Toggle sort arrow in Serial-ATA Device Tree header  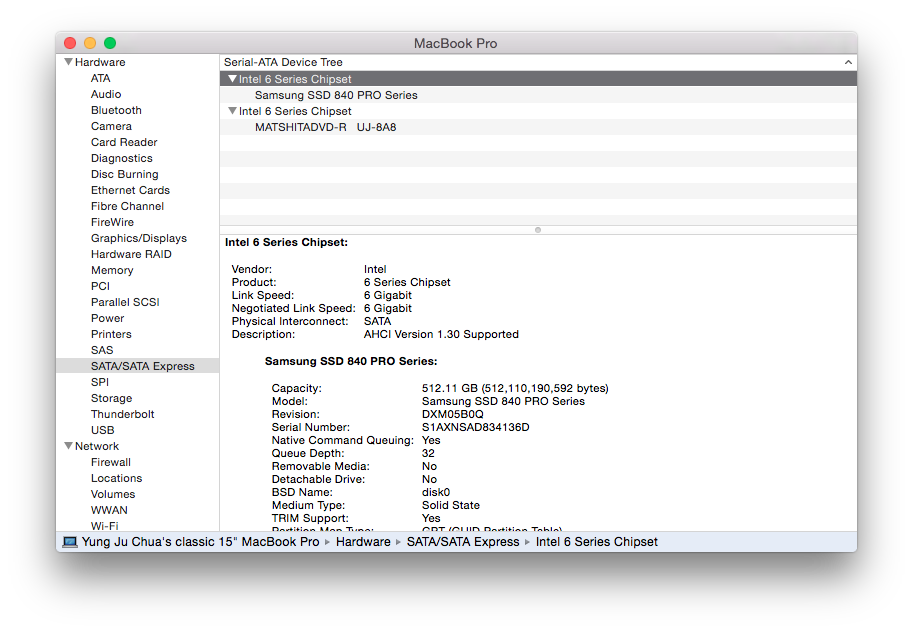point(848,62)
